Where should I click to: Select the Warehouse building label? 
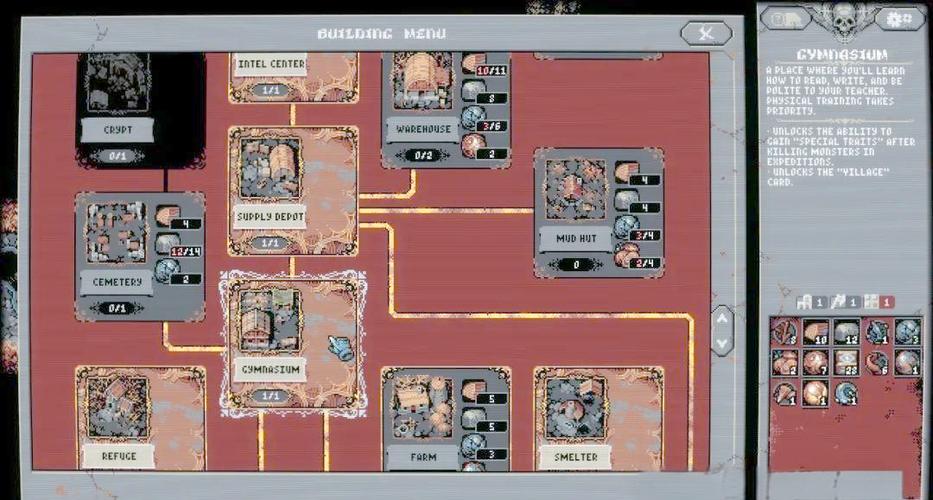coord(422,129)
